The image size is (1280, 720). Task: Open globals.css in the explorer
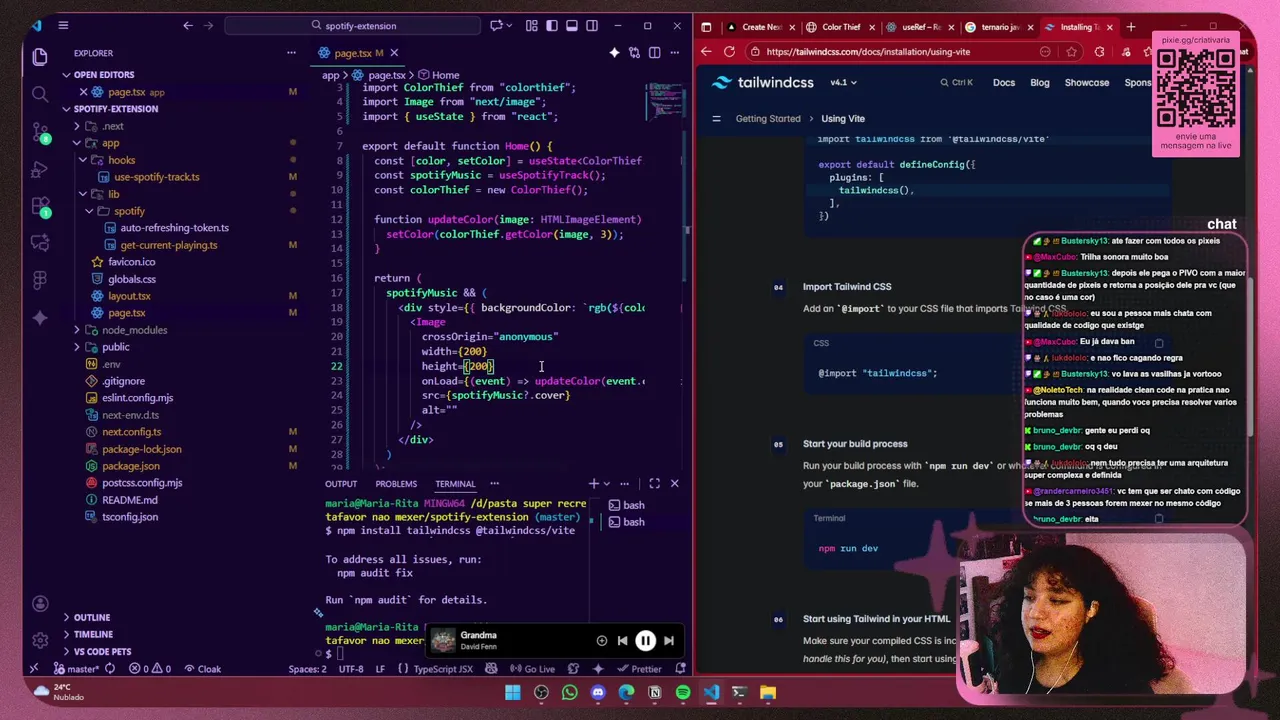pos(131,279)
